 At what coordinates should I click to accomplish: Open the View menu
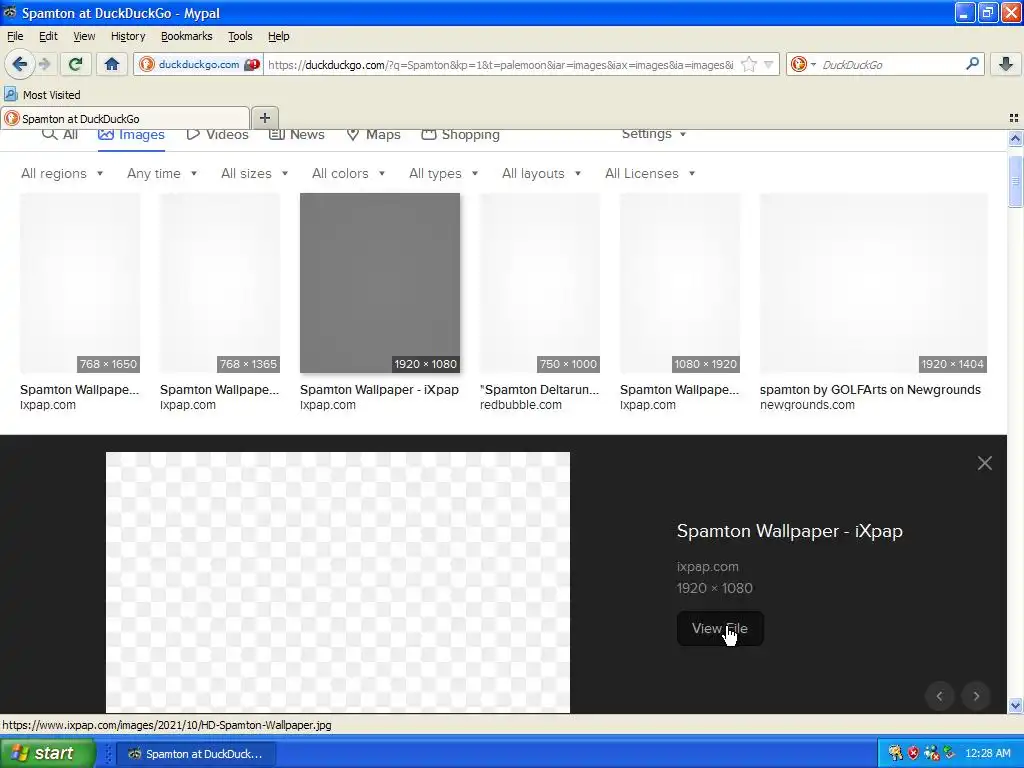coord(84,36)
